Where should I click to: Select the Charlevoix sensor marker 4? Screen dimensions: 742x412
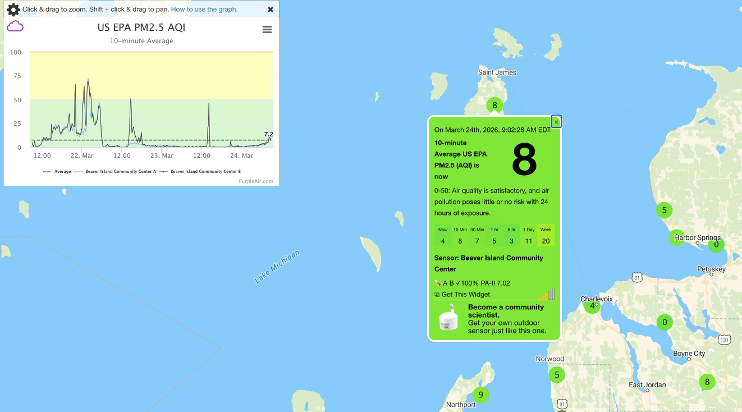593,305
